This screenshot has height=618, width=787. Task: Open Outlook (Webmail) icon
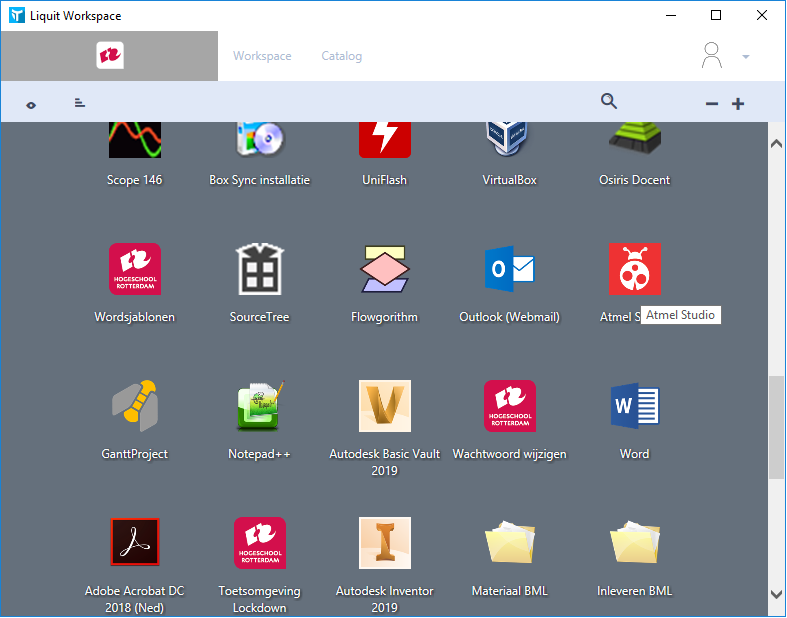coord(509,269)
